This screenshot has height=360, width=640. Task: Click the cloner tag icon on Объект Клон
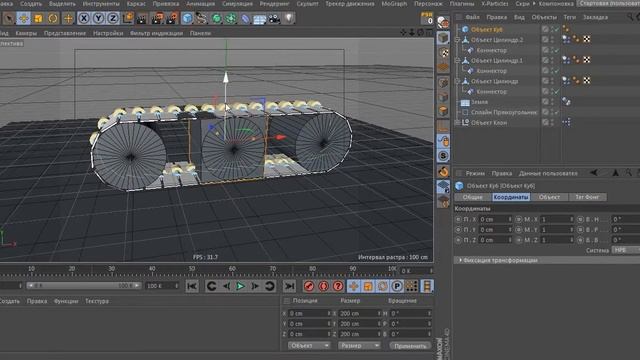(566, 122)
